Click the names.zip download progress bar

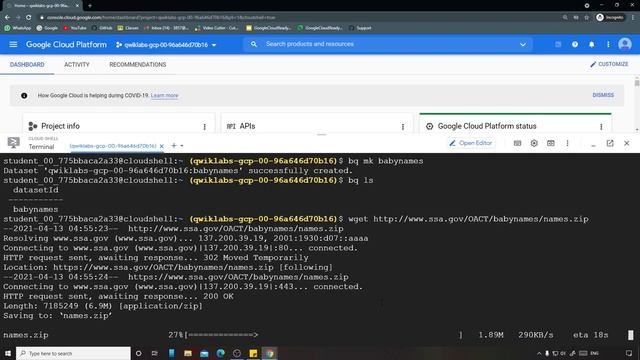[x=324, y=335]
